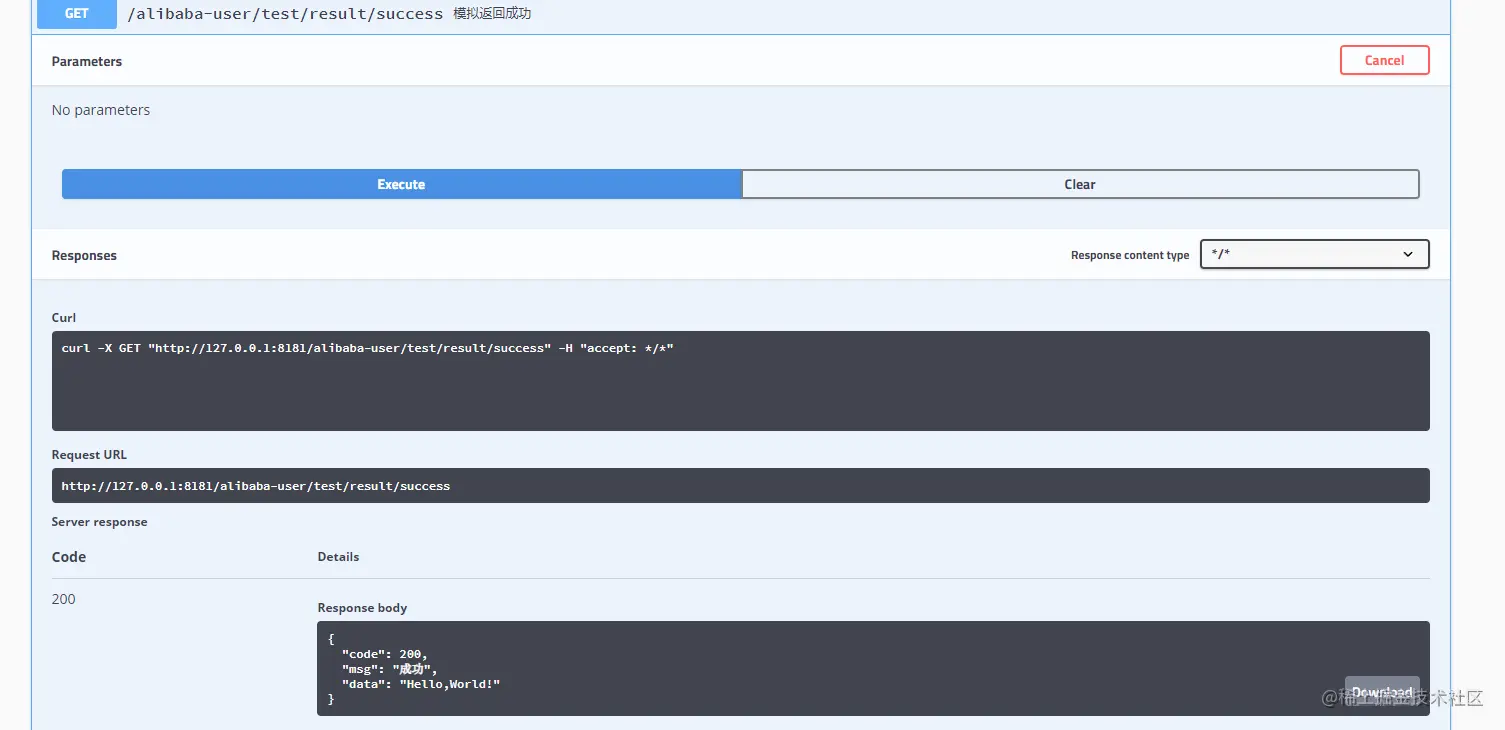Click the Request URL label
Image resolution: width=1505 pixels, height=730 pixels.
(x=89, y=454)
